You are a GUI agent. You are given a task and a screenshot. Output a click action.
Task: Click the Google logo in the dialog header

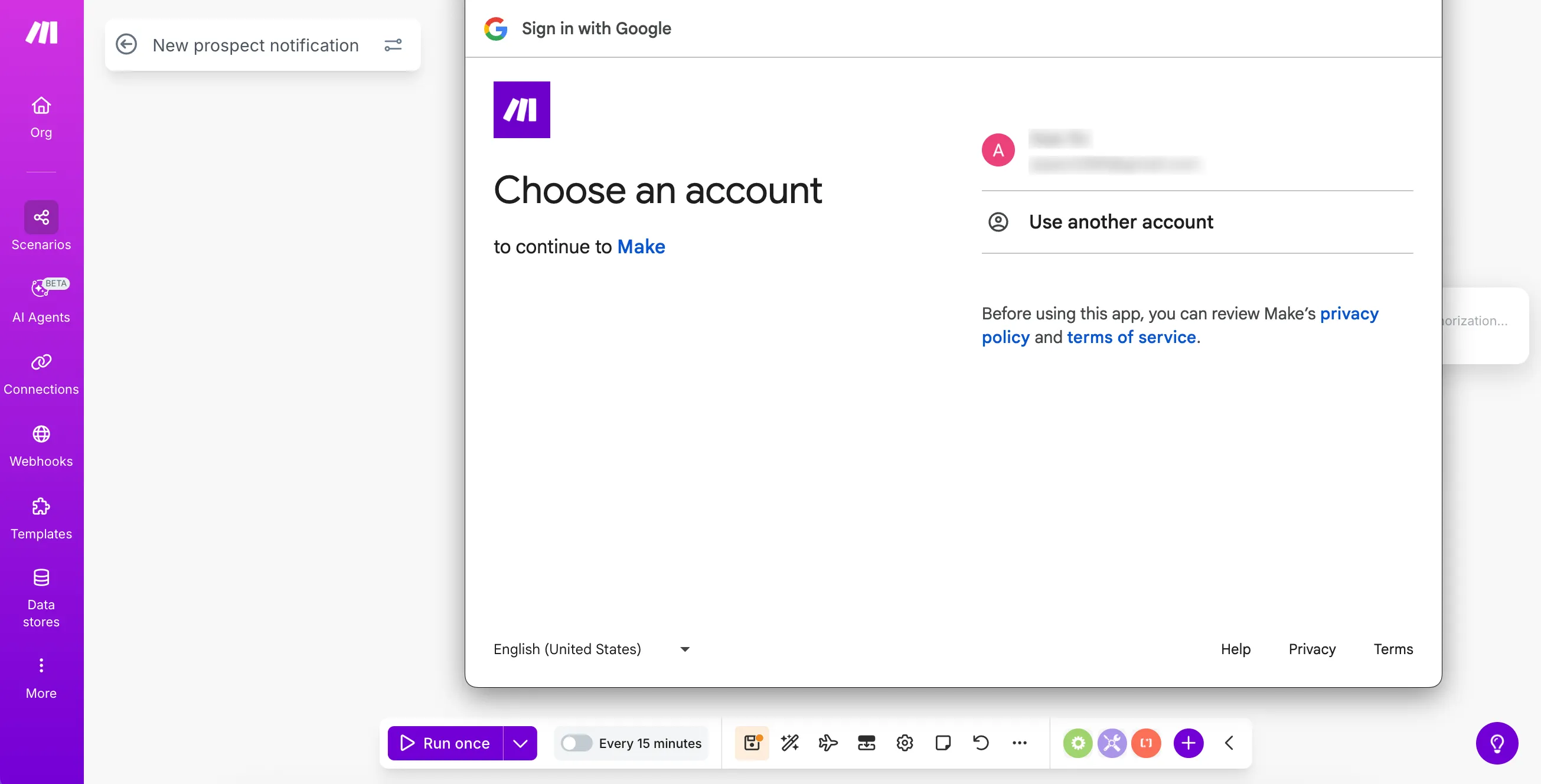pyautogui.click(x=496, y=28)
